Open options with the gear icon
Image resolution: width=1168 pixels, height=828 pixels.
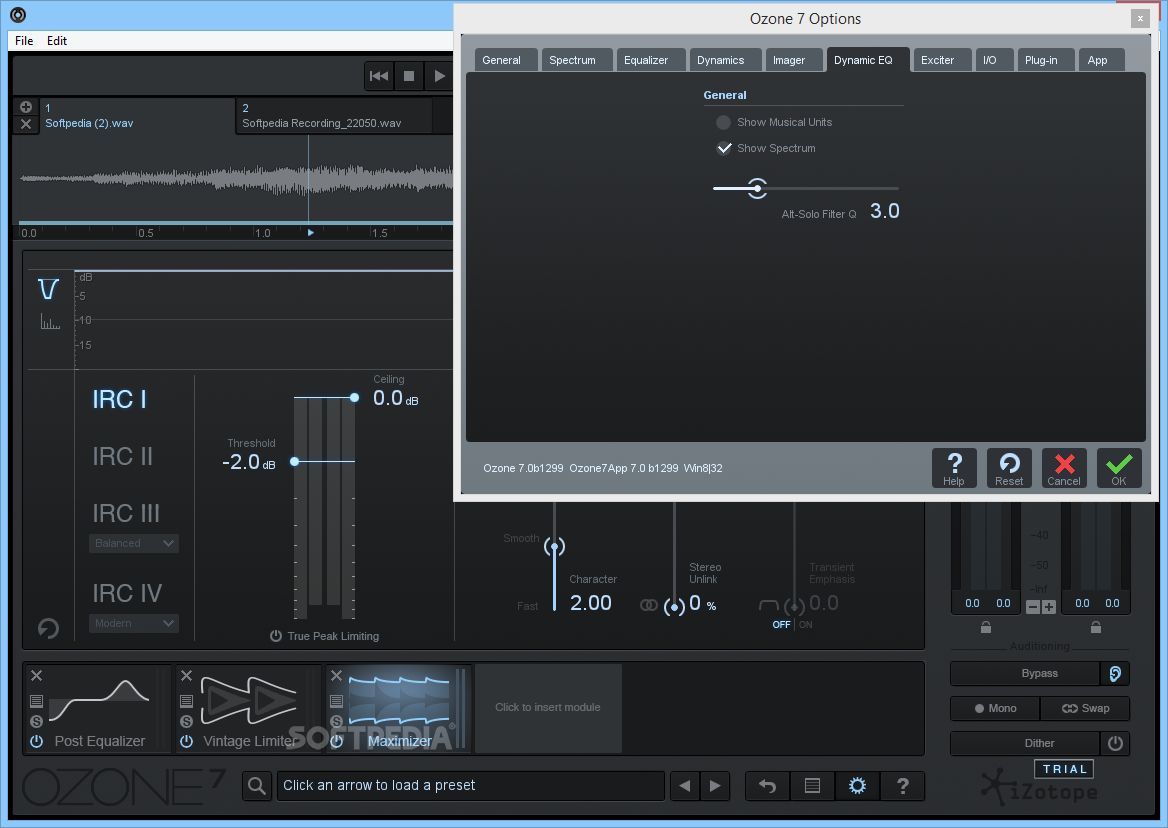tap(857, 786)
